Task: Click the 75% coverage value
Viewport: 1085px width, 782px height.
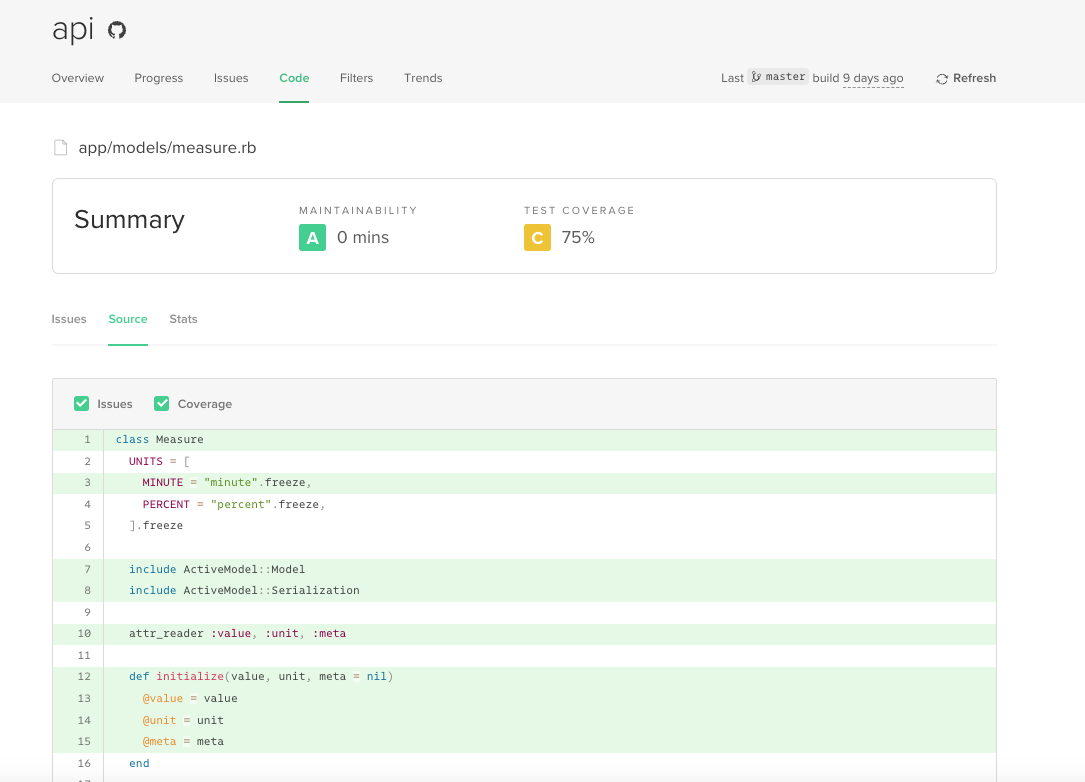Action: [x=578, y=237]
